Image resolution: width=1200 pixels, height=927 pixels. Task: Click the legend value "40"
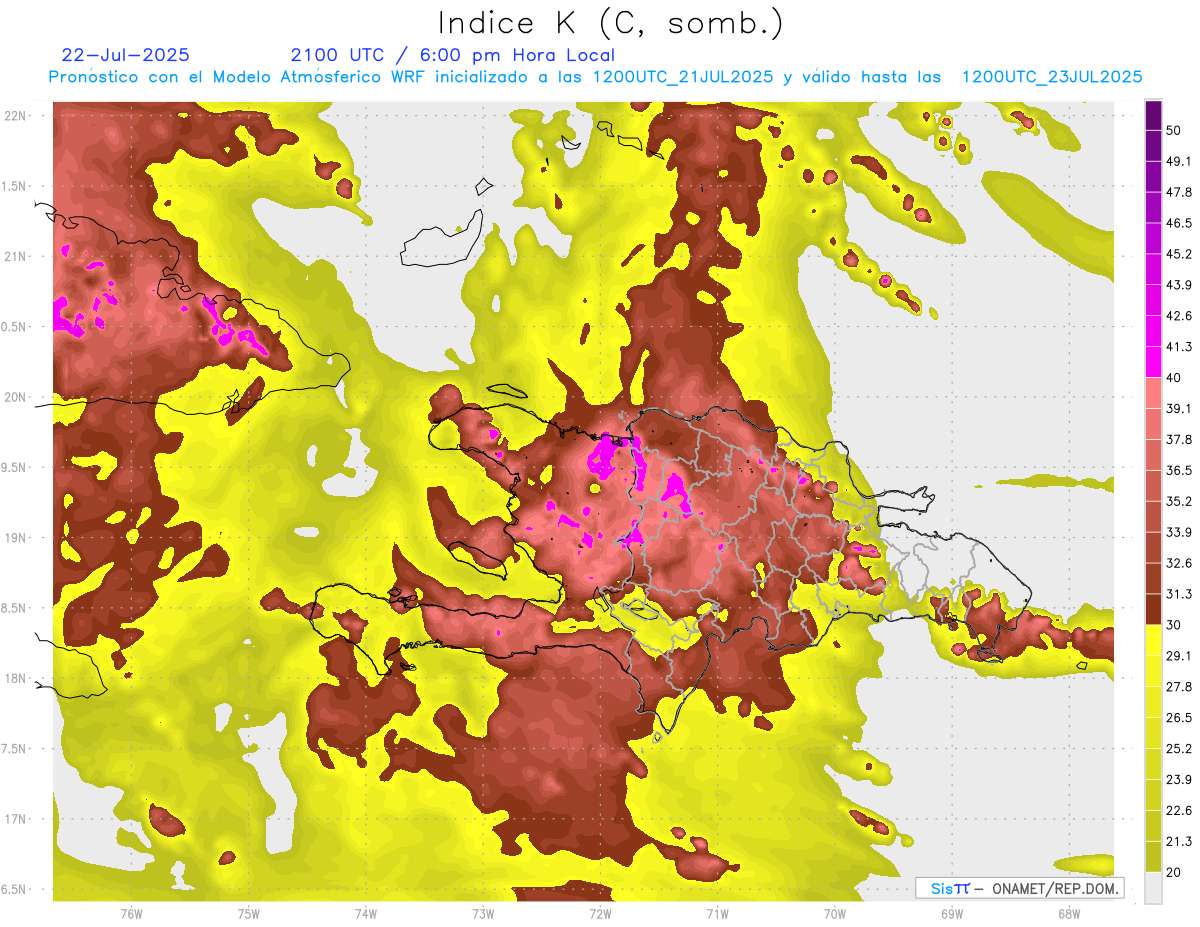click(1175, 378)
